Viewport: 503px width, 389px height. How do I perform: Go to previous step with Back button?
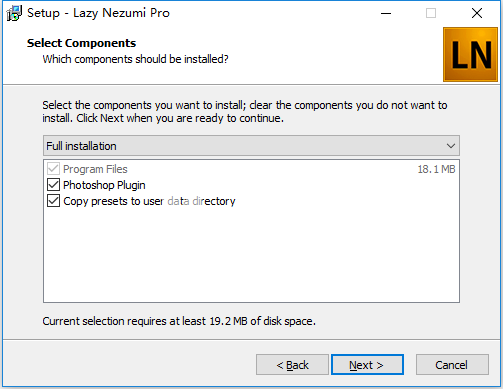[292, 365]
